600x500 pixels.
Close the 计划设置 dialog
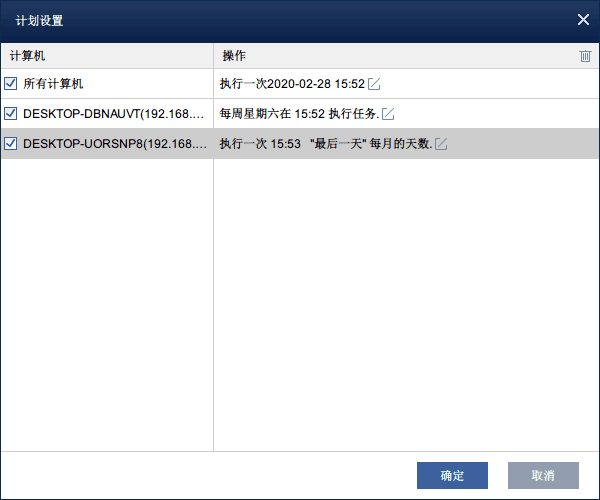pos(583,20)
